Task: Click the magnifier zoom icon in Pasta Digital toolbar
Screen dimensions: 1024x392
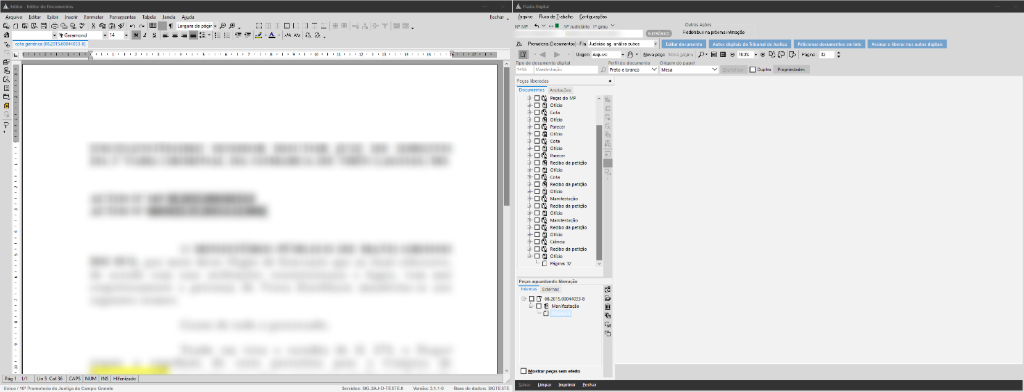Action: click(x=700, y=54)
